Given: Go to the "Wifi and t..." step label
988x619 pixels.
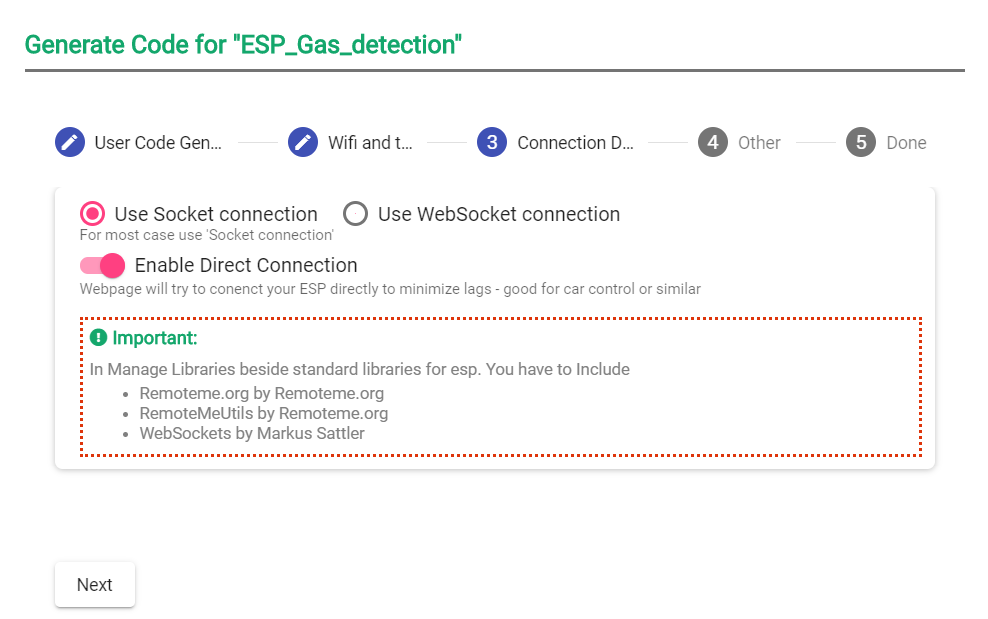Looking at the screenshot, I should (x=370, y=143).
